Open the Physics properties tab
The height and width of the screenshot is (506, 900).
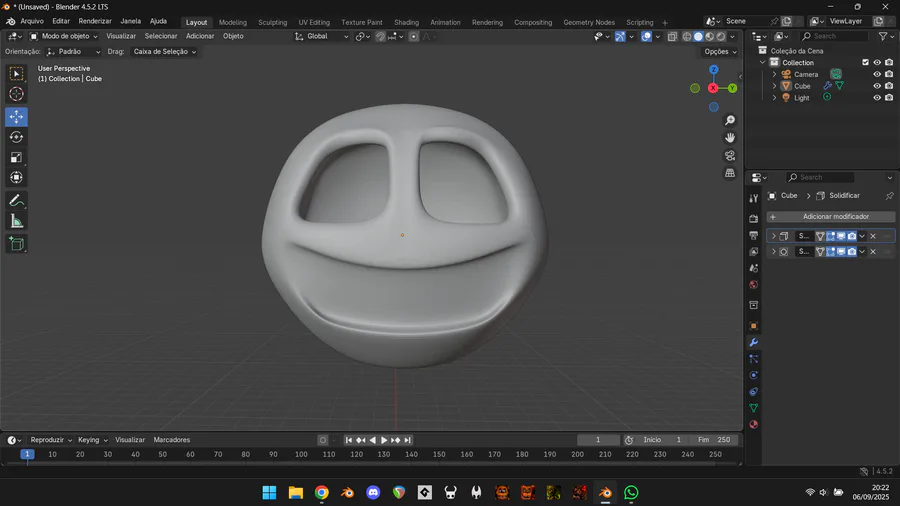[x=754, y=375]
